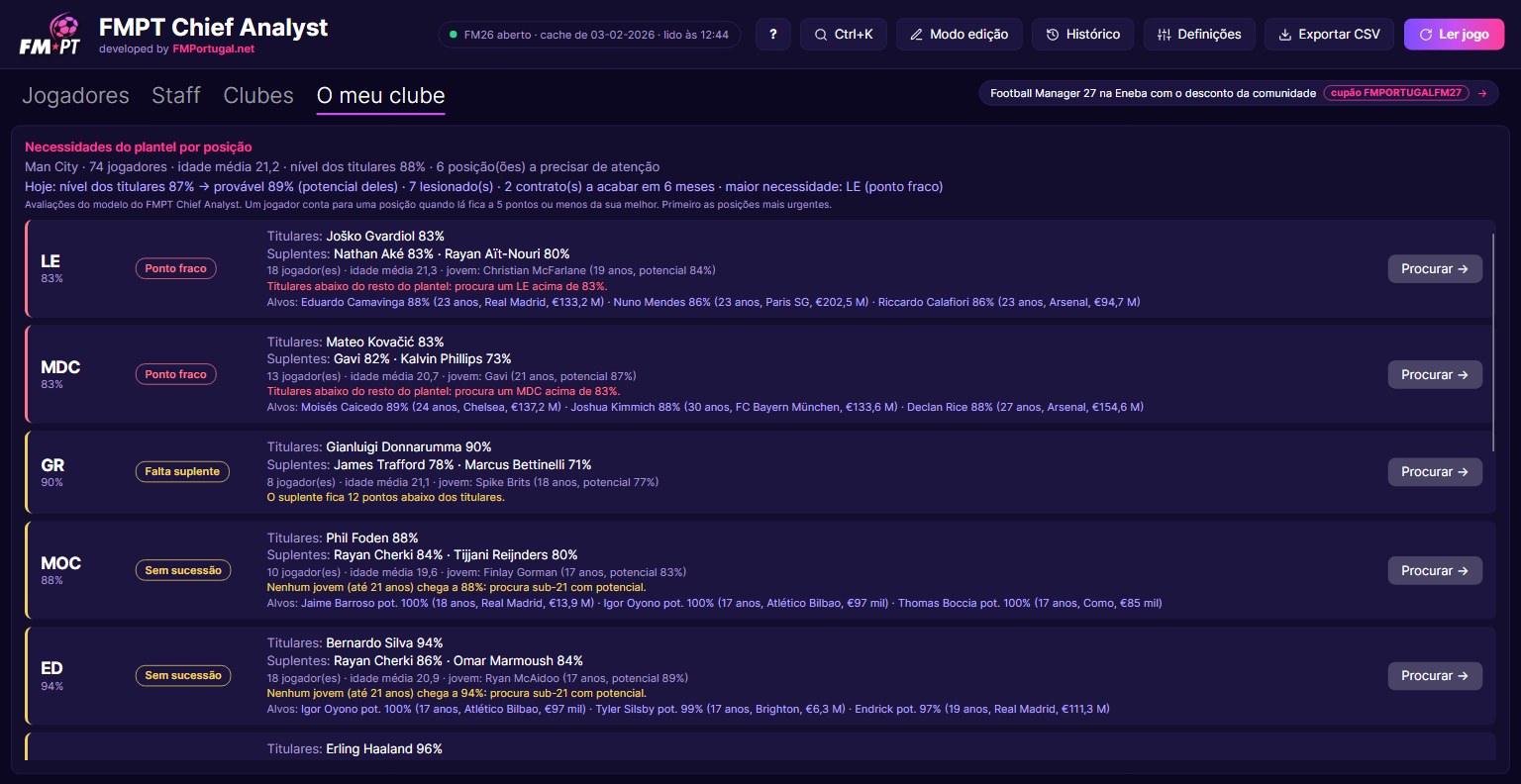
Task: Click the Falta suplente badge
Action: pos(182,471)
